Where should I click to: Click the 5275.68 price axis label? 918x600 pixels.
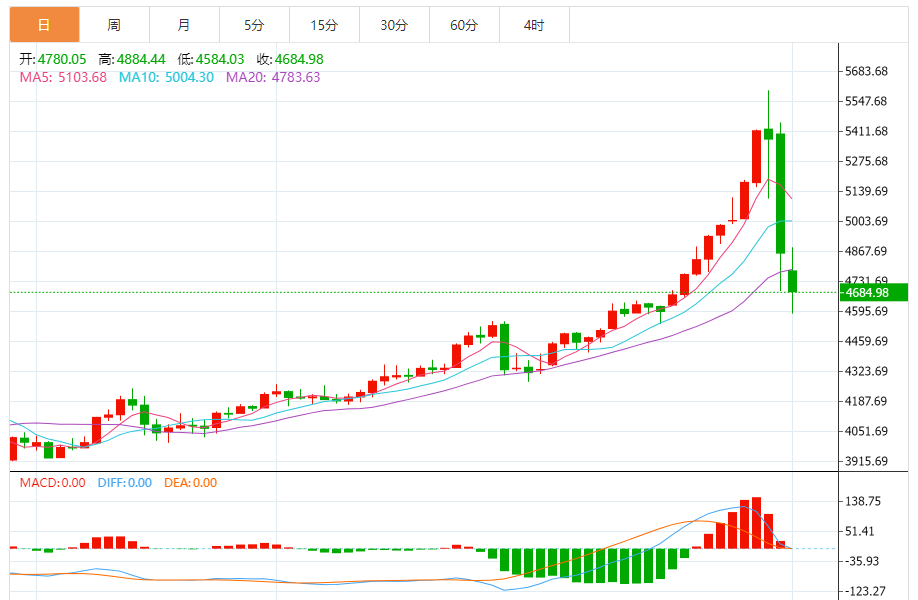866,161
